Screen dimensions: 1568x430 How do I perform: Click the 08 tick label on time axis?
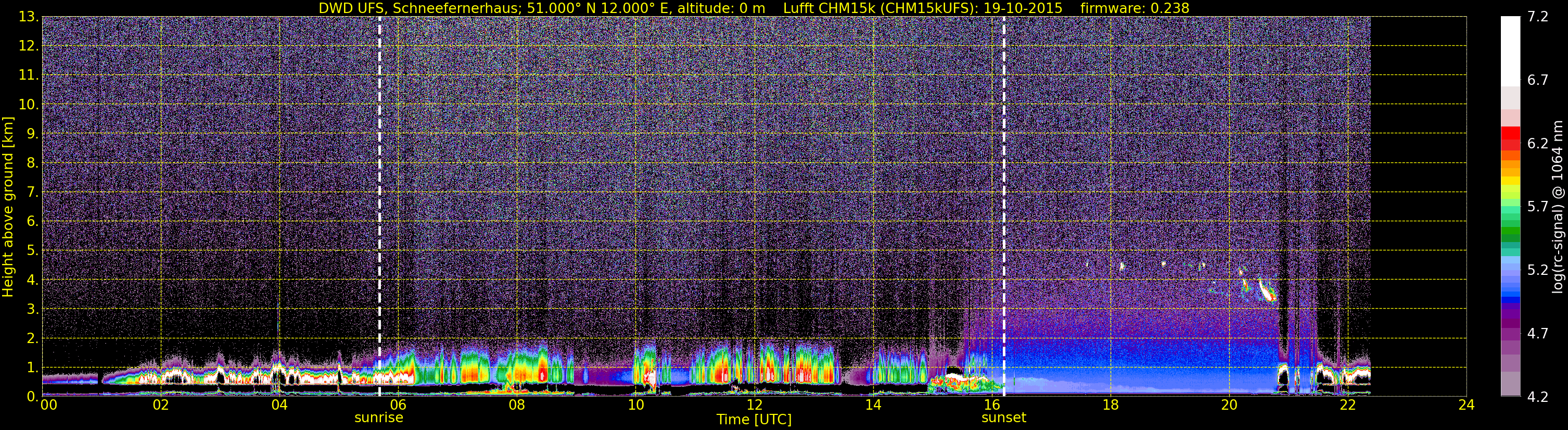pos(517,406)
